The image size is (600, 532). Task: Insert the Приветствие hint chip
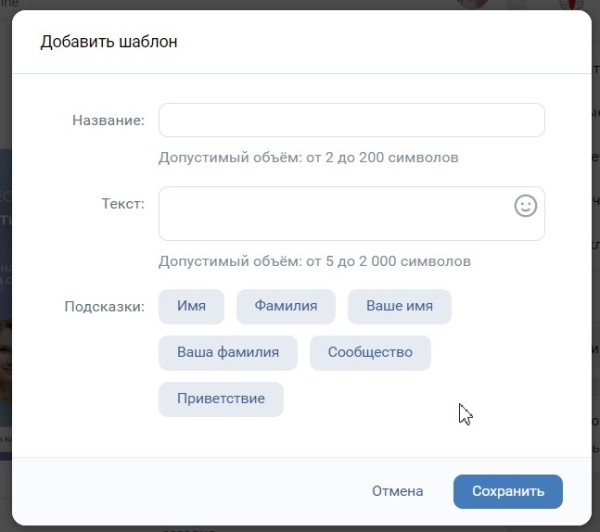click(221, 399)
